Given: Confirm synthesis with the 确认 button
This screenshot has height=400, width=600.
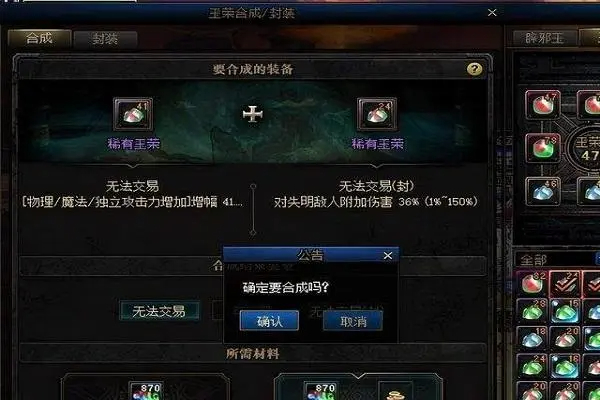Looking at the screenshot, I should tap(269, 321).
